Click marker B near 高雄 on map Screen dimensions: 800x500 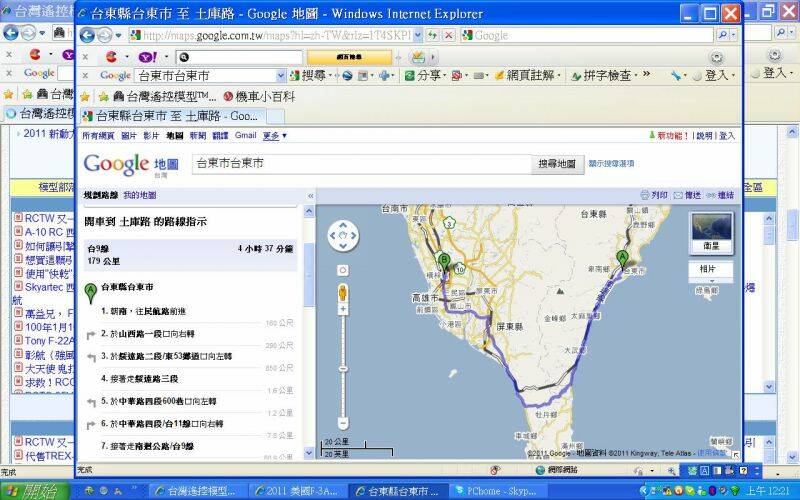[x=444, y=262]
